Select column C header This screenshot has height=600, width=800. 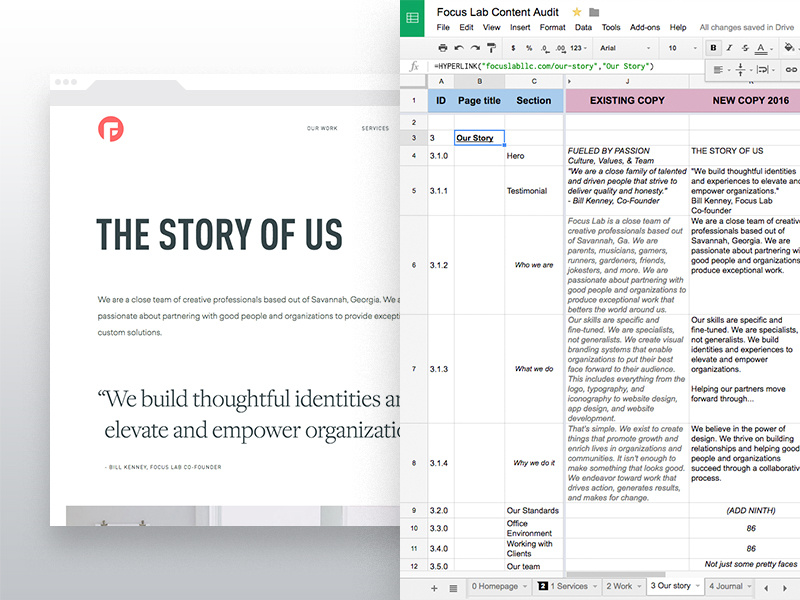click(534, 81)
